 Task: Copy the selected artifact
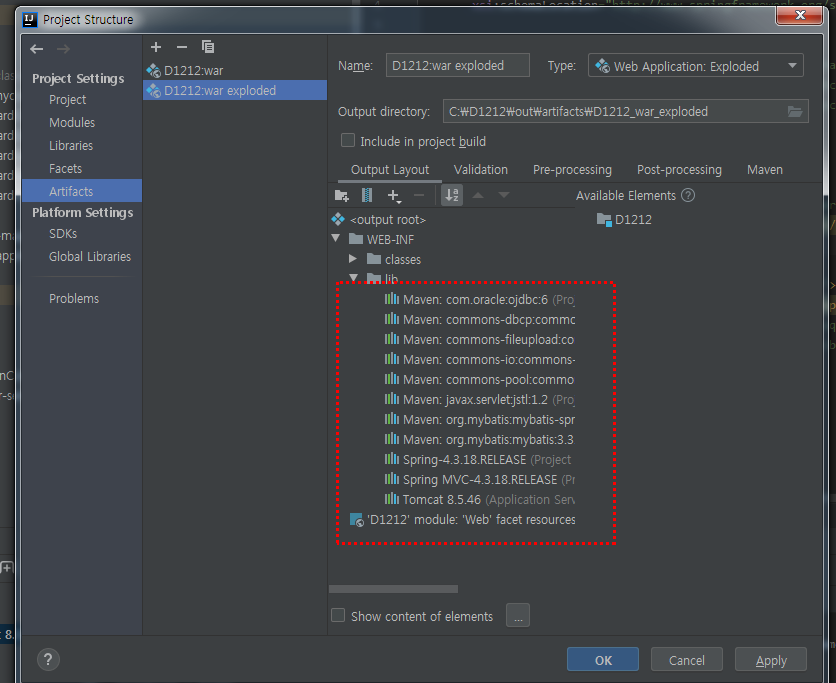[x=207, y=47]
